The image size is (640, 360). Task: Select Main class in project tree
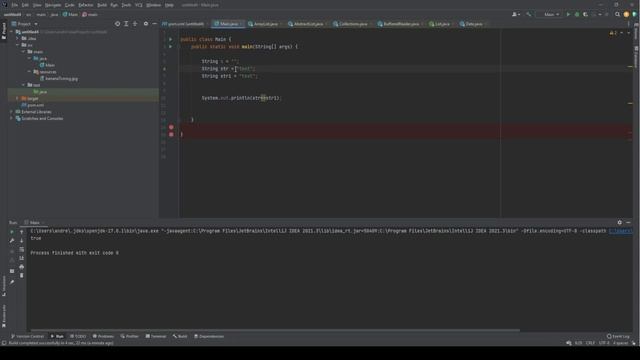click(x=47, y=65)
